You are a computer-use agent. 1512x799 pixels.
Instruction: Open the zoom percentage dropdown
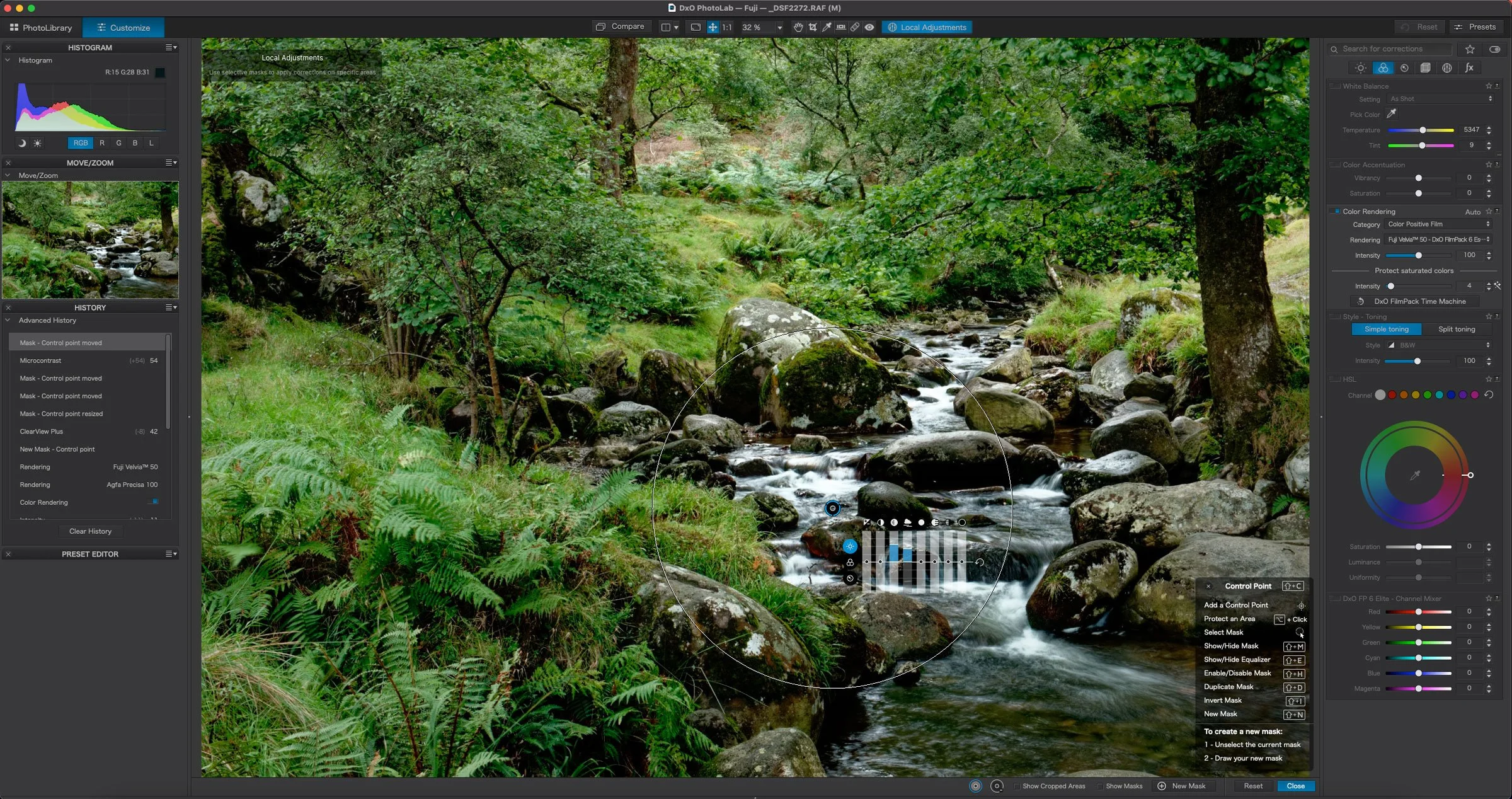[779, 27]
